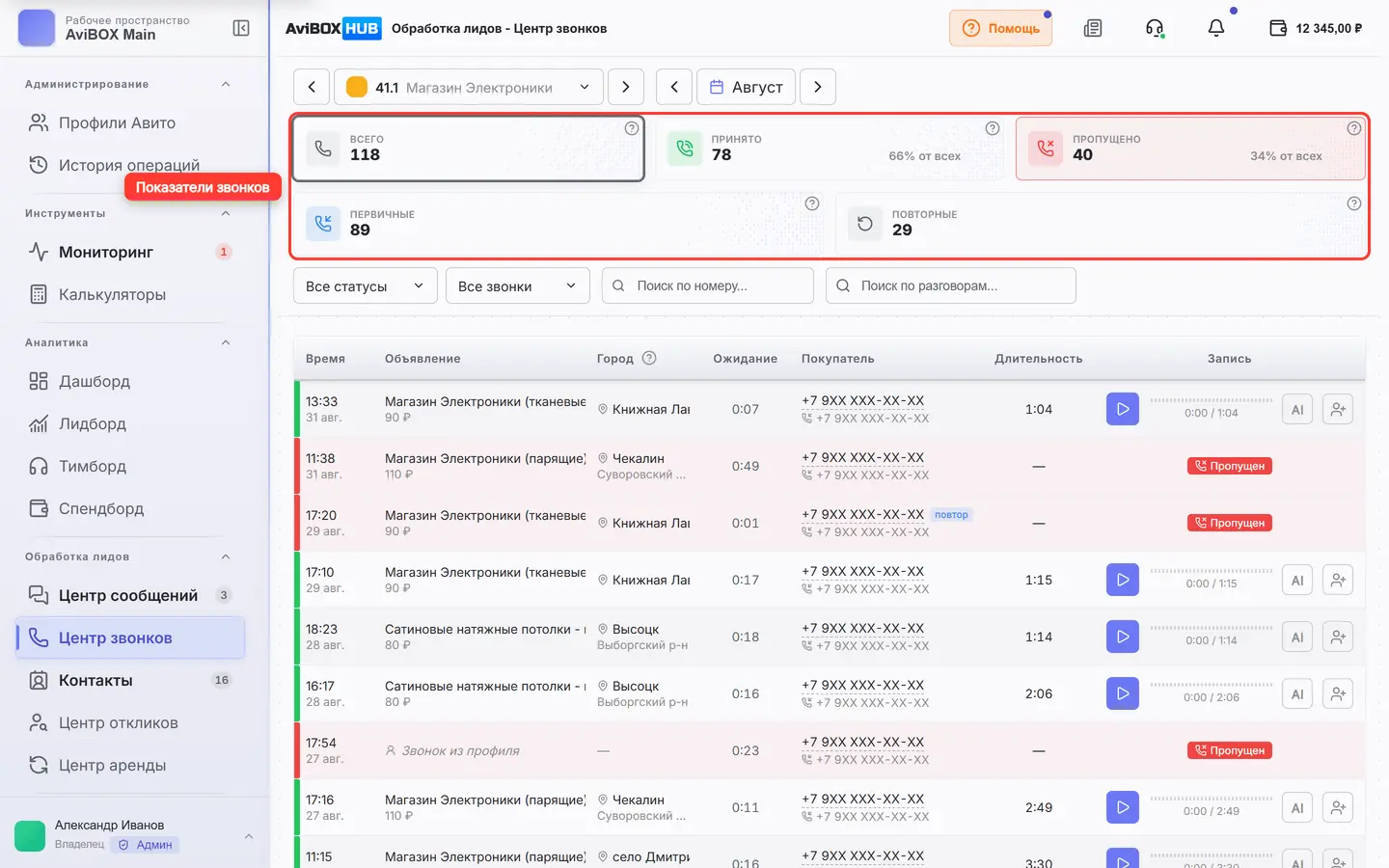
Task: Play the 13:33 call recording
Action: click(x=1123, y=409)
